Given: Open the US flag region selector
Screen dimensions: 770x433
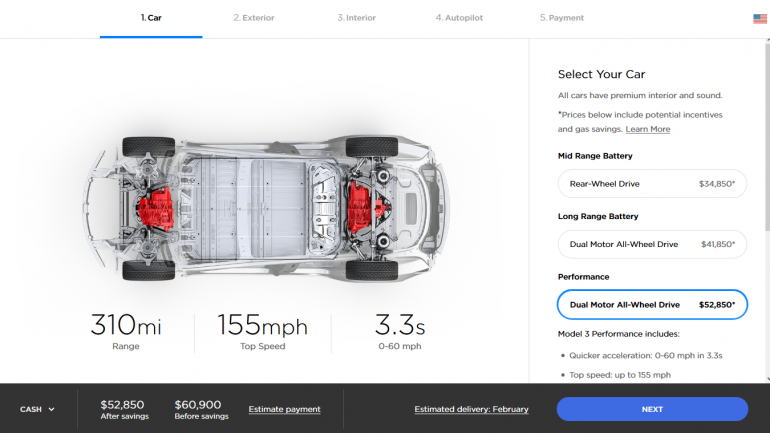Looking at the screenshot, I should point(760,19).
